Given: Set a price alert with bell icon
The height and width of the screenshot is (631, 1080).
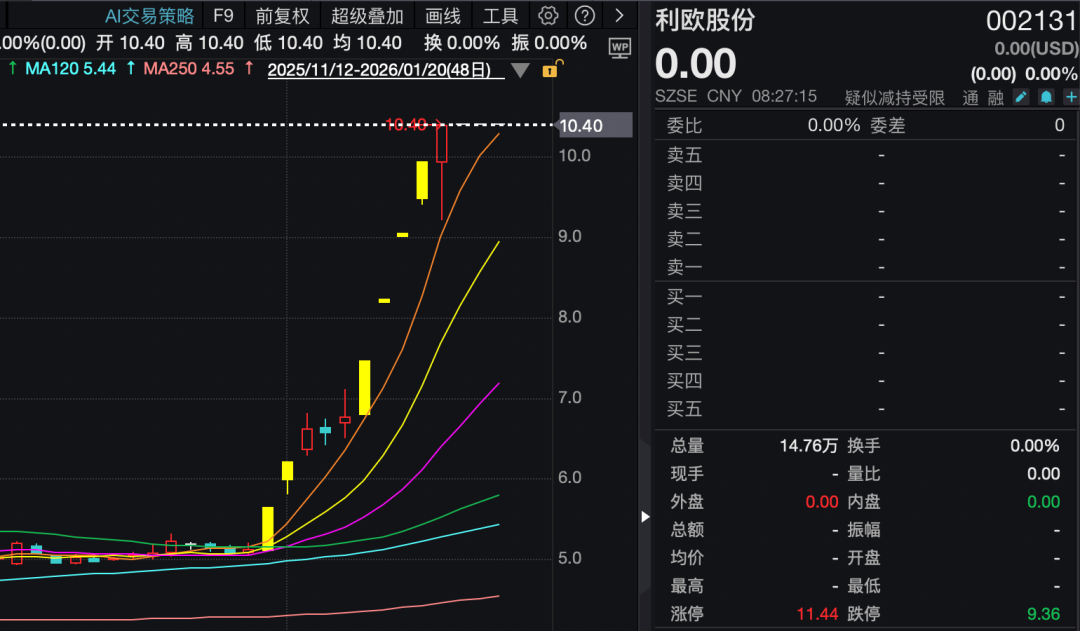Looking at the screenshot, I should tap(1046, 97).
